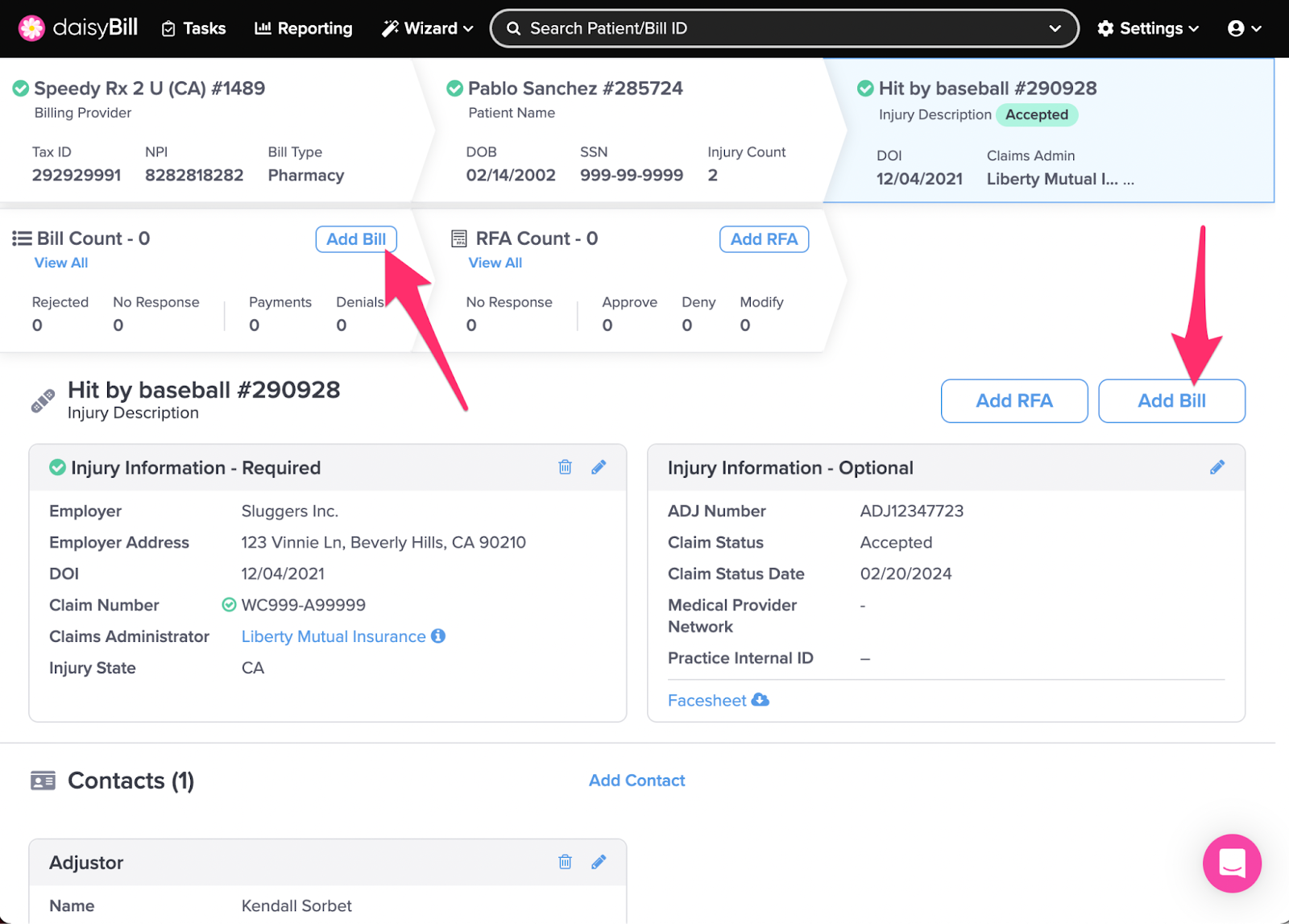Click info icon beside Liberty Mutual Insurance

[x=438, y=636]
